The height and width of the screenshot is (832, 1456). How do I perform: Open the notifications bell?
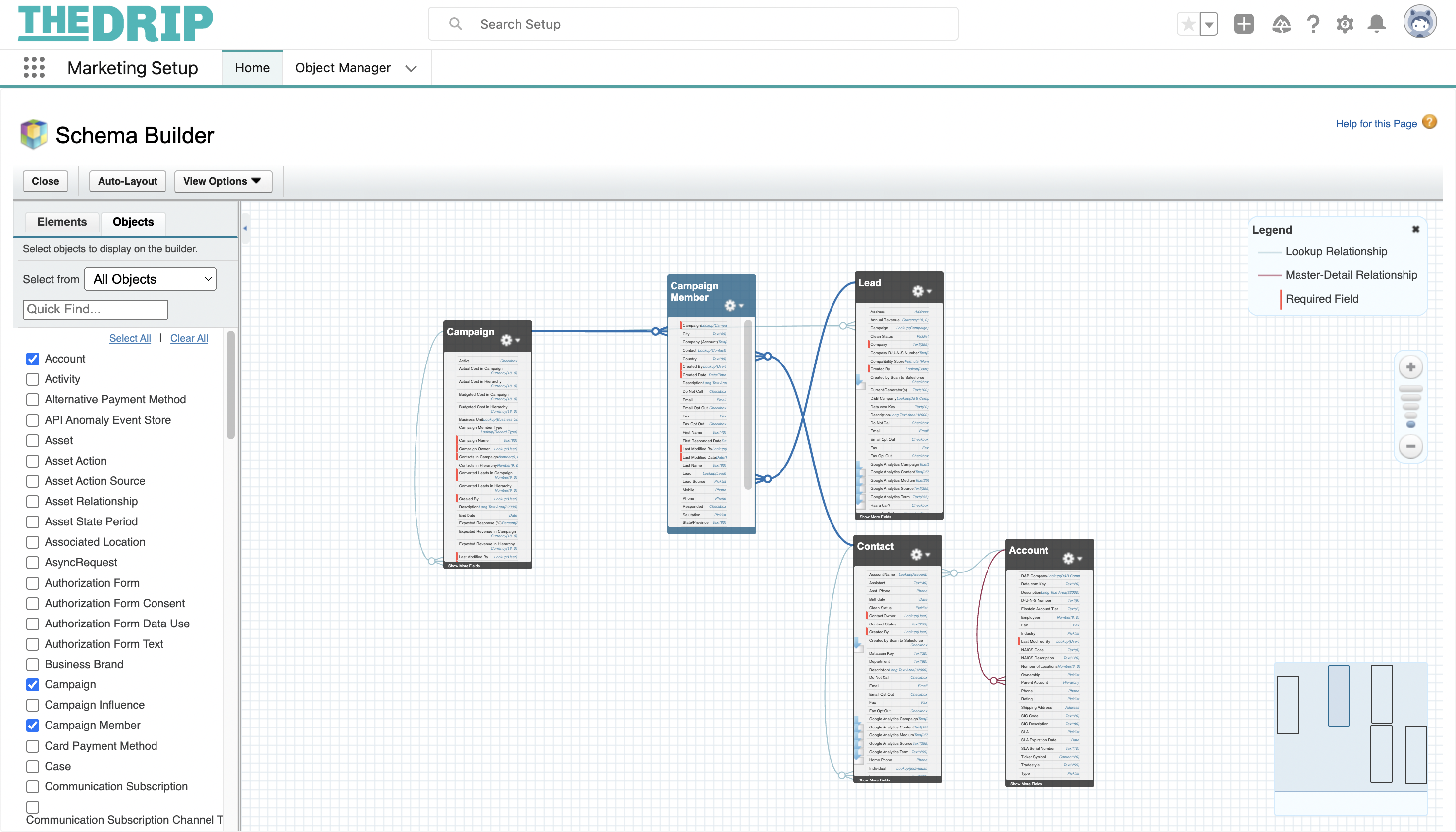[1377, 24]
